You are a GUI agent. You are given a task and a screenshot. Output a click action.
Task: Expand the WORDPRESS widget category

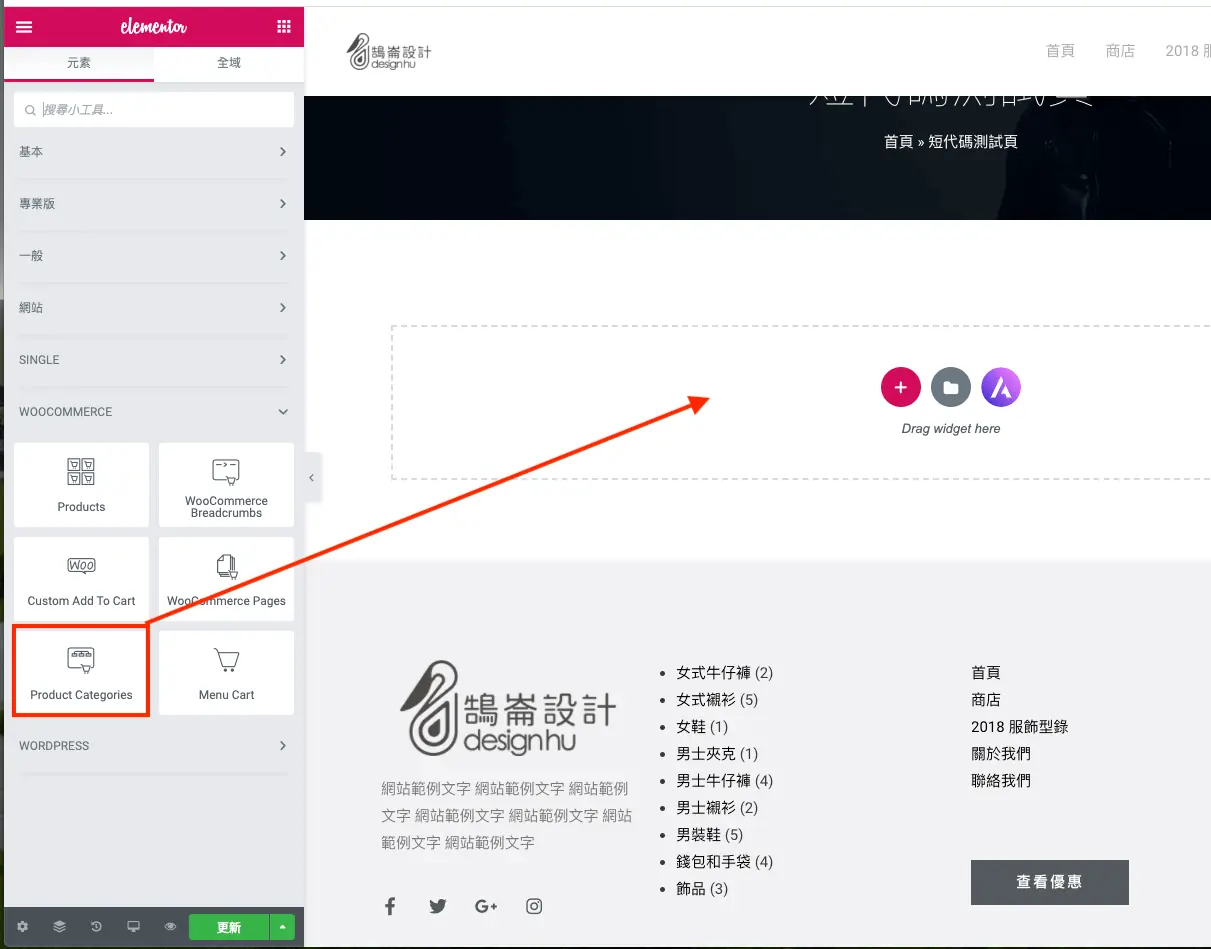pos(154,746)
